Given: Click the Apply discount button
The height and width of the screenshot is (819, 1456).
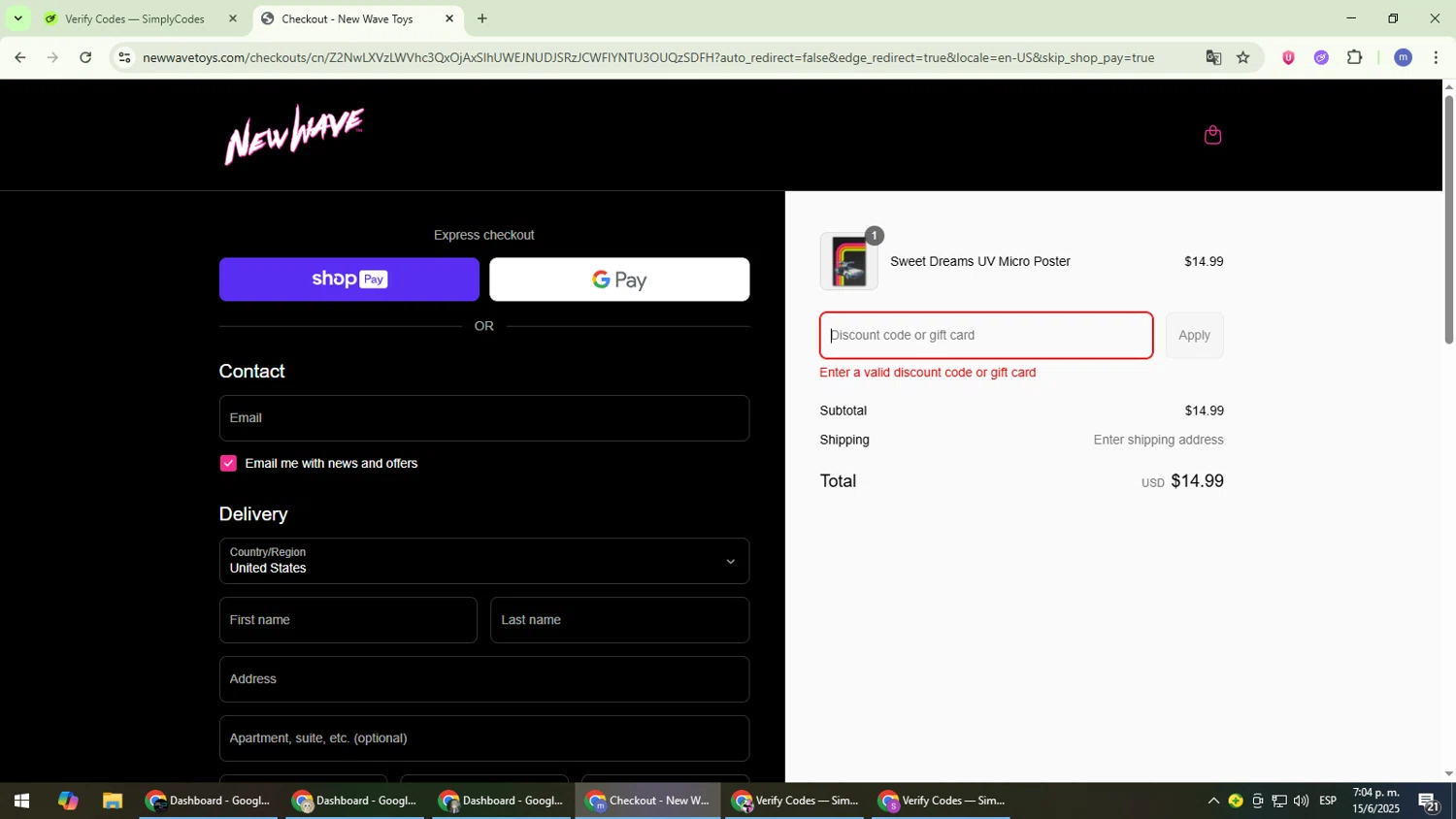Looking at the screenshot, I should 1194,336.
